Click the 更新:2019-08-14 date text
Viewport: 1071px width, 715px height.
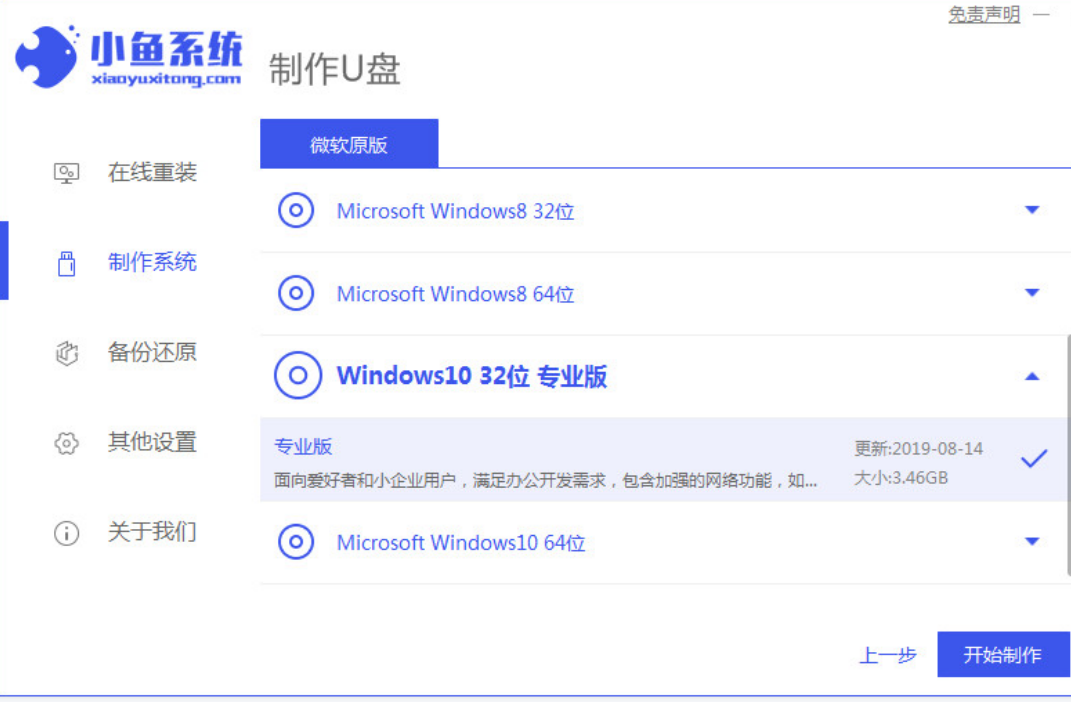pyautogui.click(x=919, y=449)
